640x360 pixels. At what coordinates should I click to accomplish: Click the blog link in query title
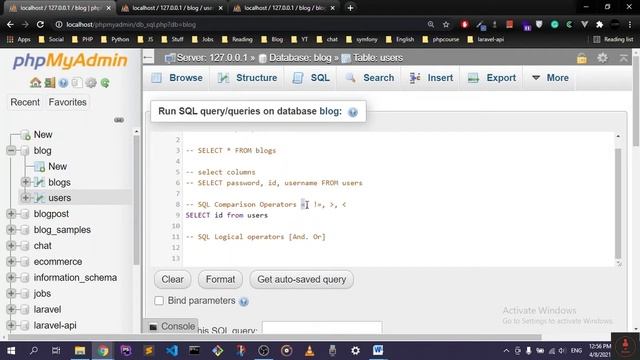tap(330, 111)
